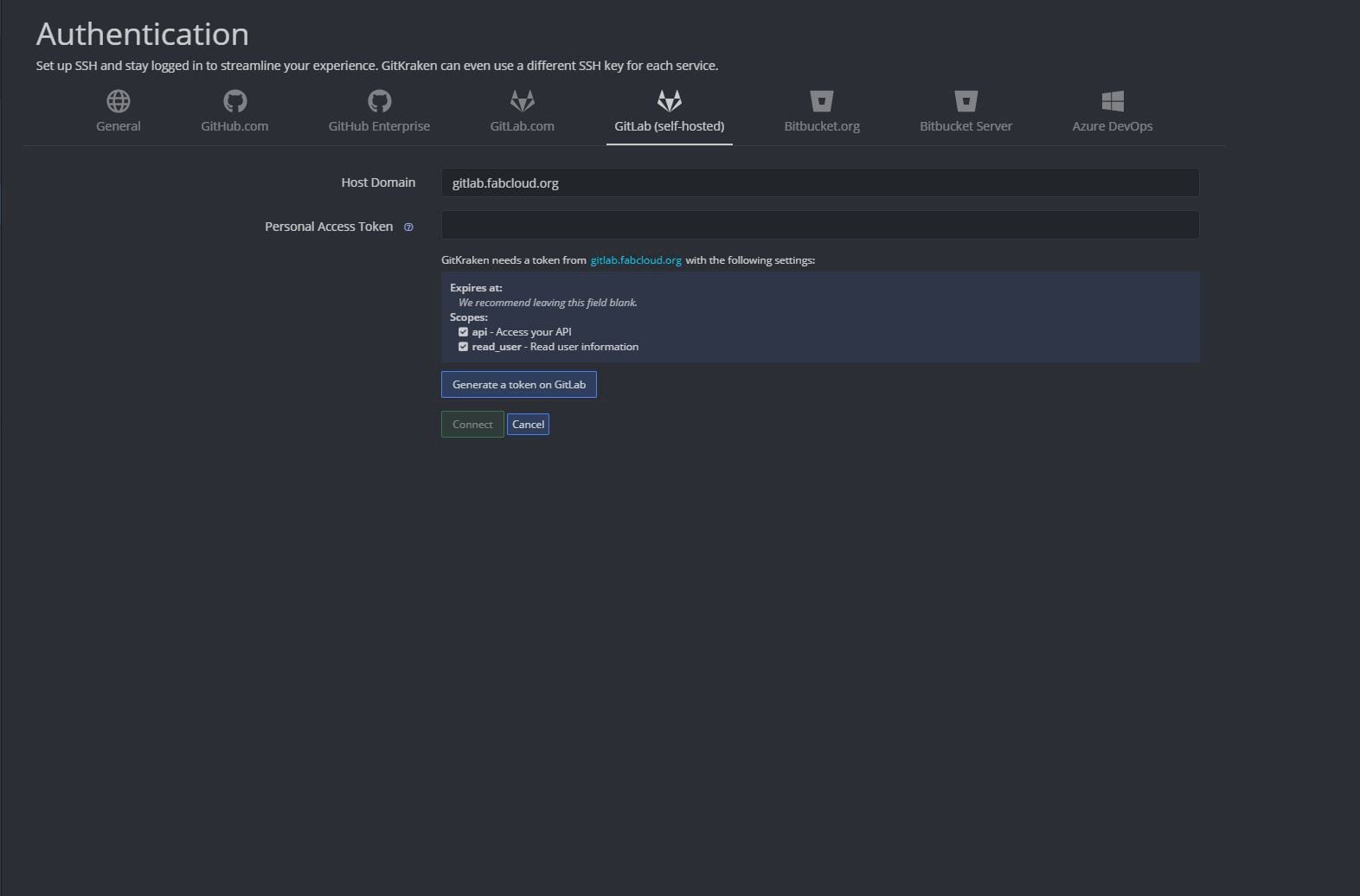This screenshot has width=1360, height=896.
Task: Click the Personal Access Token help icon
Action: click(409, 227)
